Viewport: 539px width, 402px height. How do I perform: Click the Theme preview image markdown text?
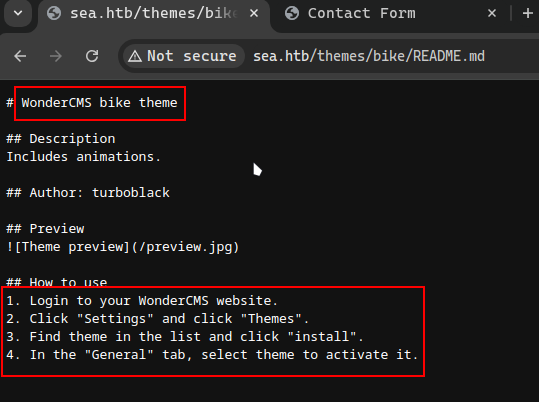pyautogui.click(x=123, y=247)
